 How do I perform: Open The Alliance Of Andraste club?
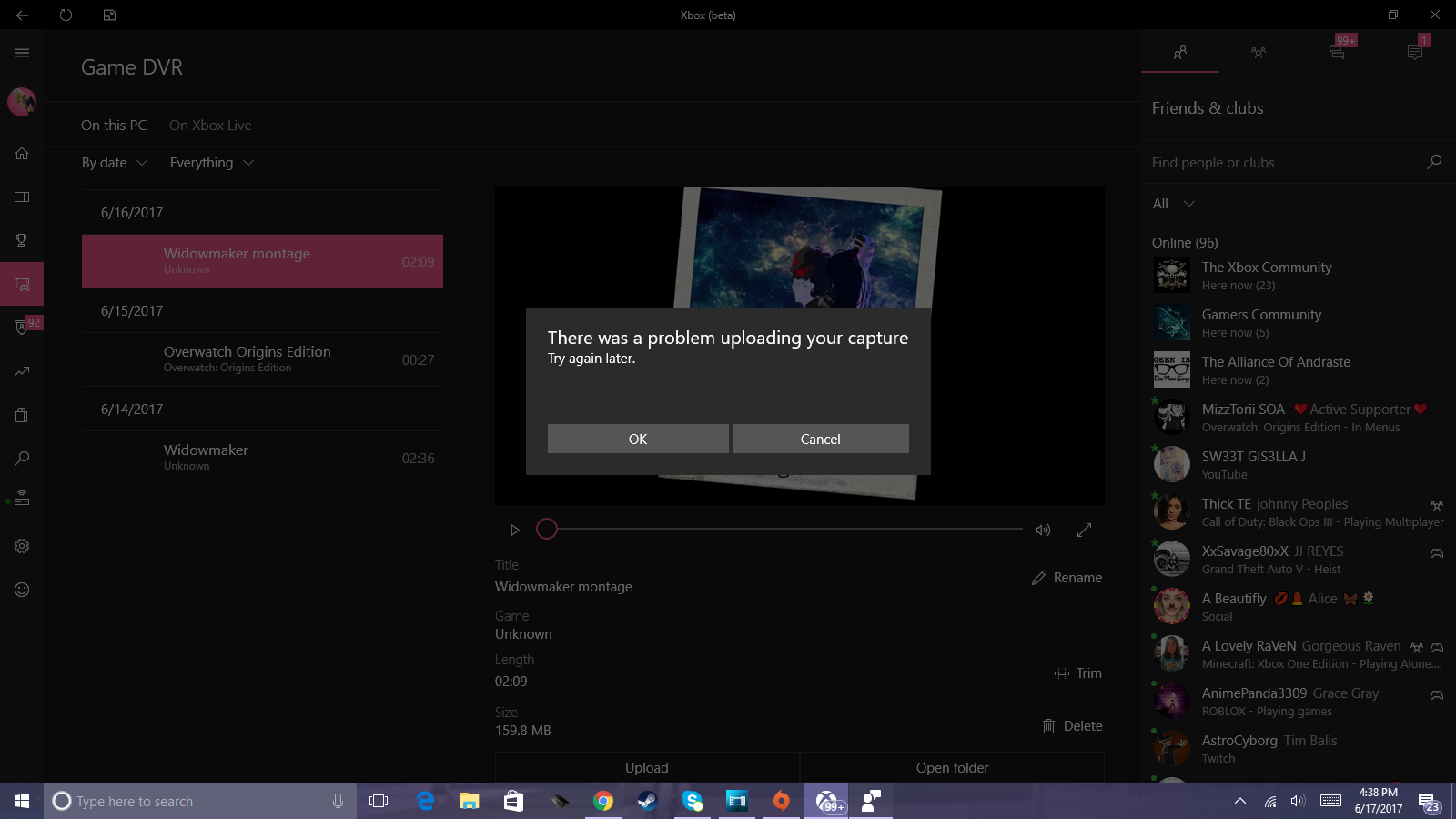[1299, 369]
